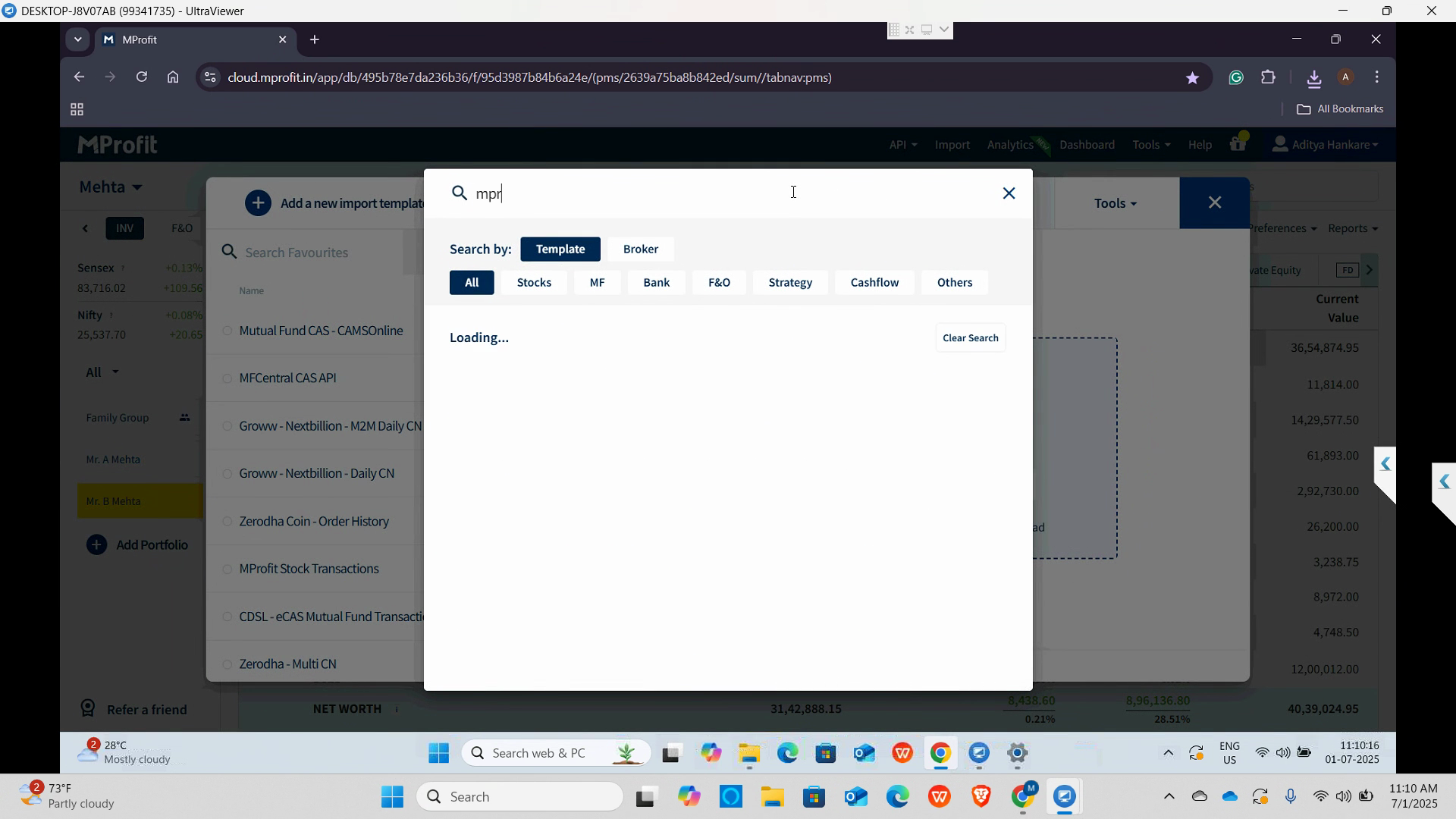Go to Dashboard
Viewport: 1456px width, 819px height.
tap(1087, 145)
